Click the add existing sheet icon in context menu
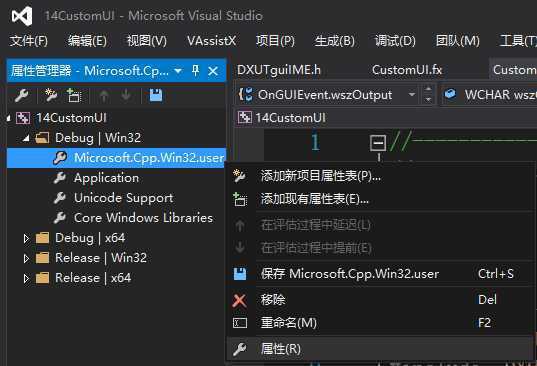537x366 pixels. pyautogui.click(x=240, y=199)
